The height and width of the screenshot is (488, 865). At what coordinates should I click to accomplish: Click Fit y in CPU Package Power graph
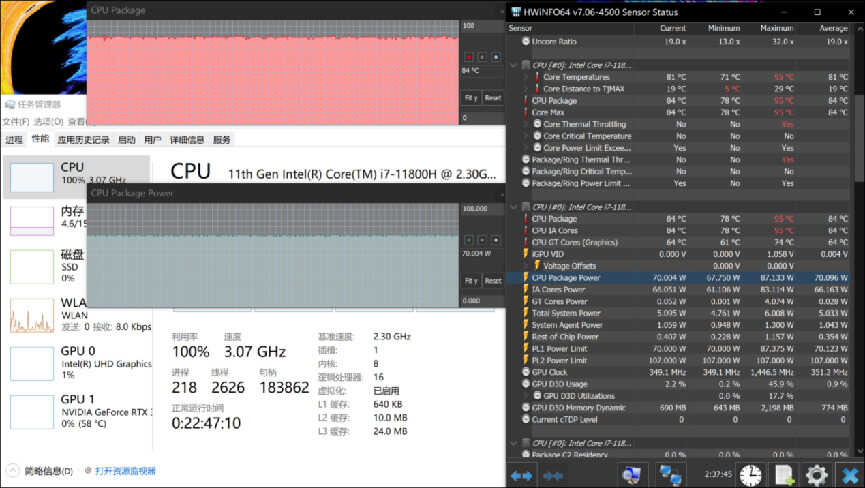(x=471, y=281)
